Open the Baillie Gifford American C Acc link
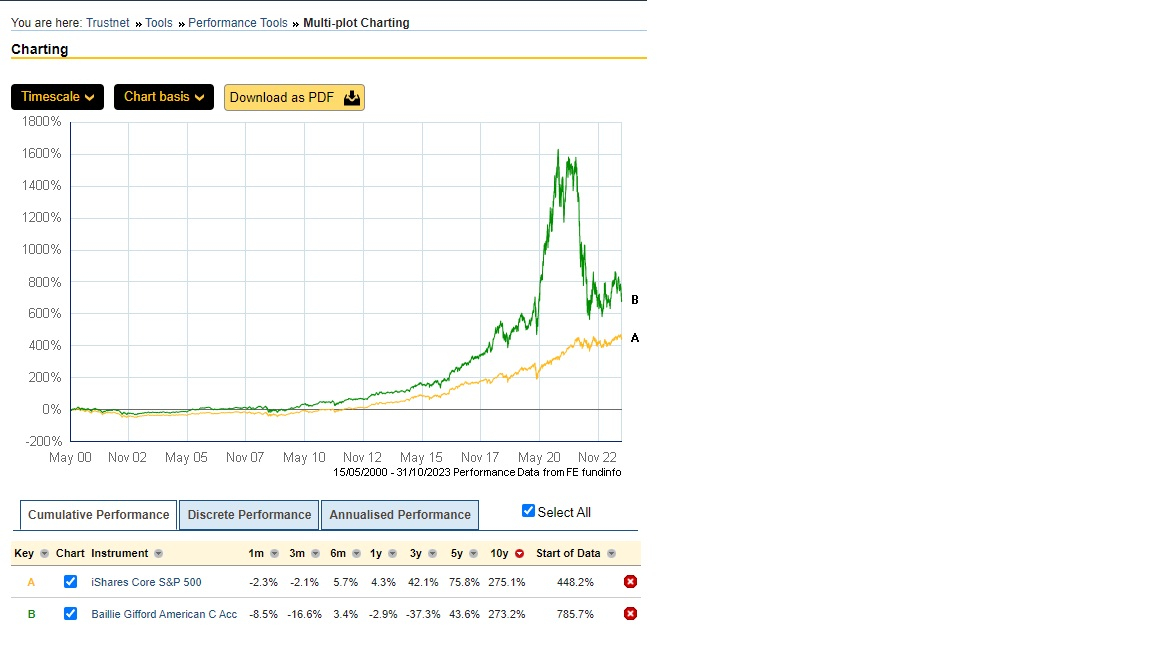This screenshot has height=648, width=1152. 164,614
